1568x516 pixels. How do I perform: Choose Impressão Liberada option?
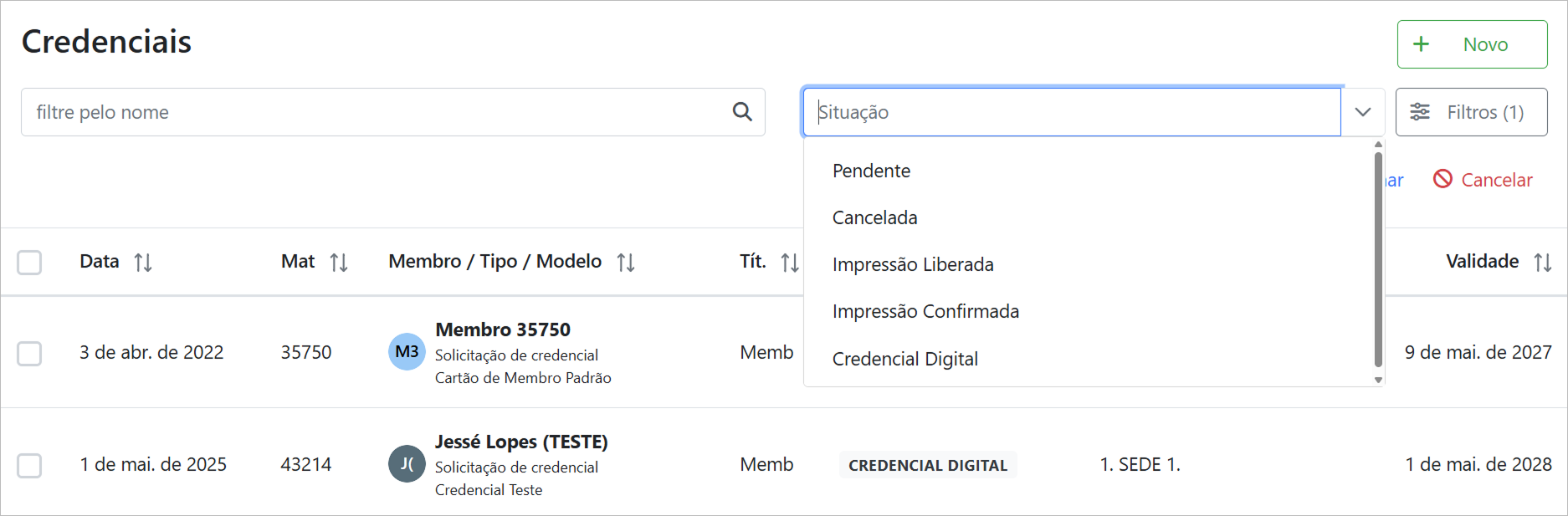(x=913, y=264)
